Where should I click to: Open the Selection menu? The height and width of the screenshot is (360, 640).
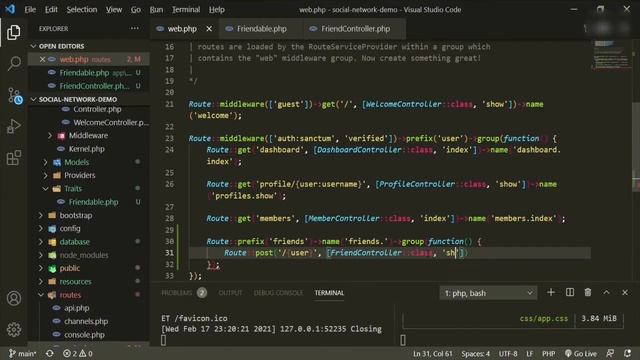point(82,9)
